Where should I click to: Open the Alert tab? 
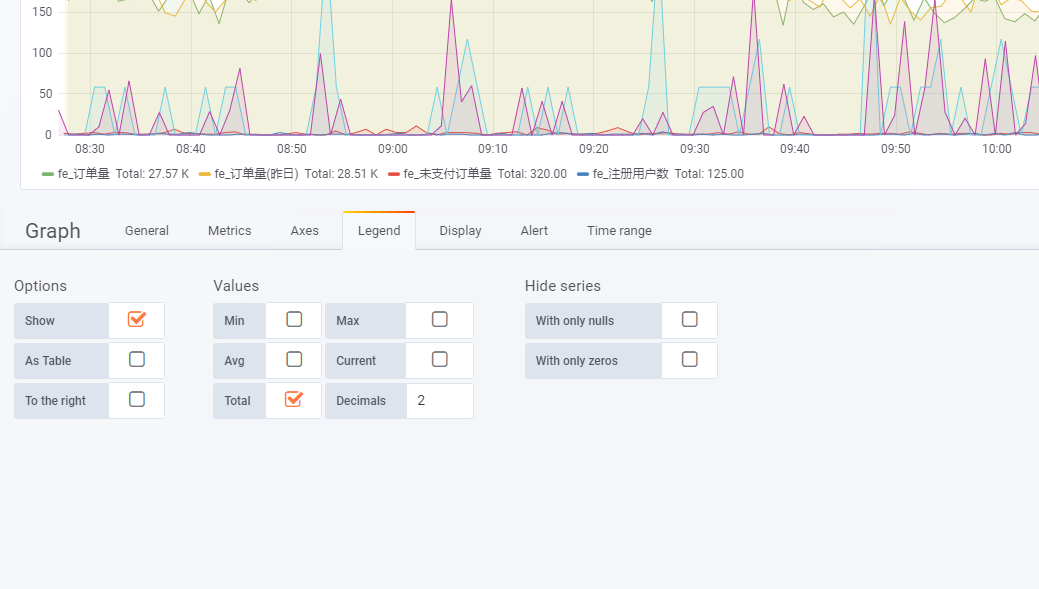(x=534, y=231)
